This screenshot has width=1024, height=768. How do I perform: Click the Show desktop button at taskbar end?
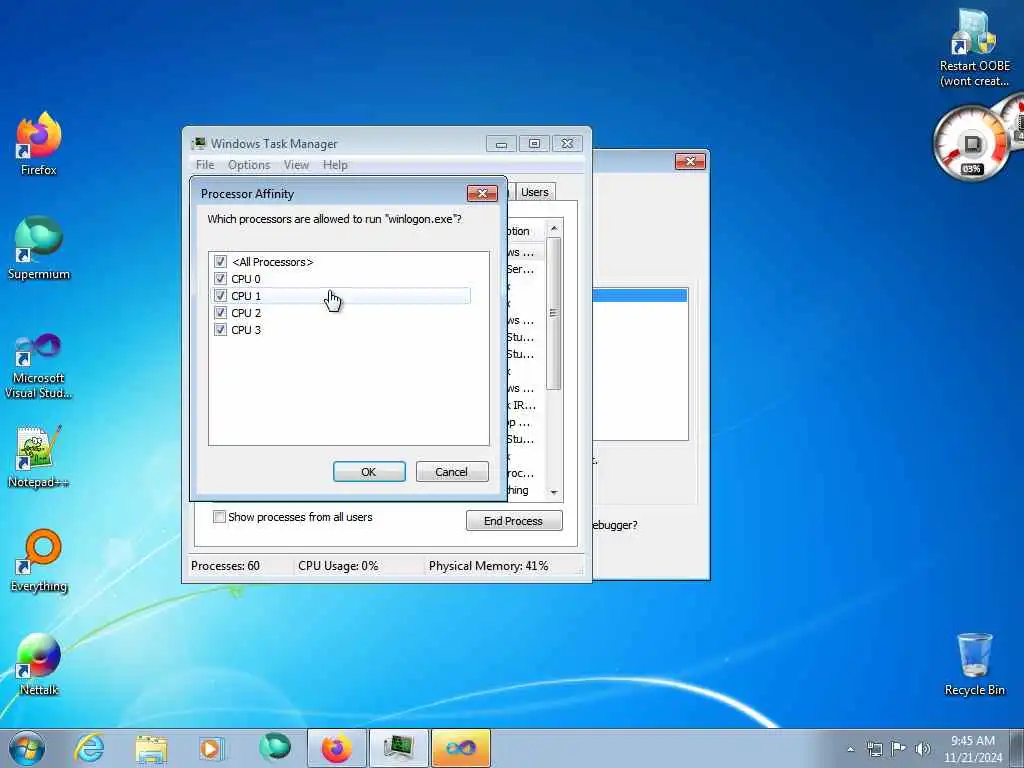point(1018,748)
